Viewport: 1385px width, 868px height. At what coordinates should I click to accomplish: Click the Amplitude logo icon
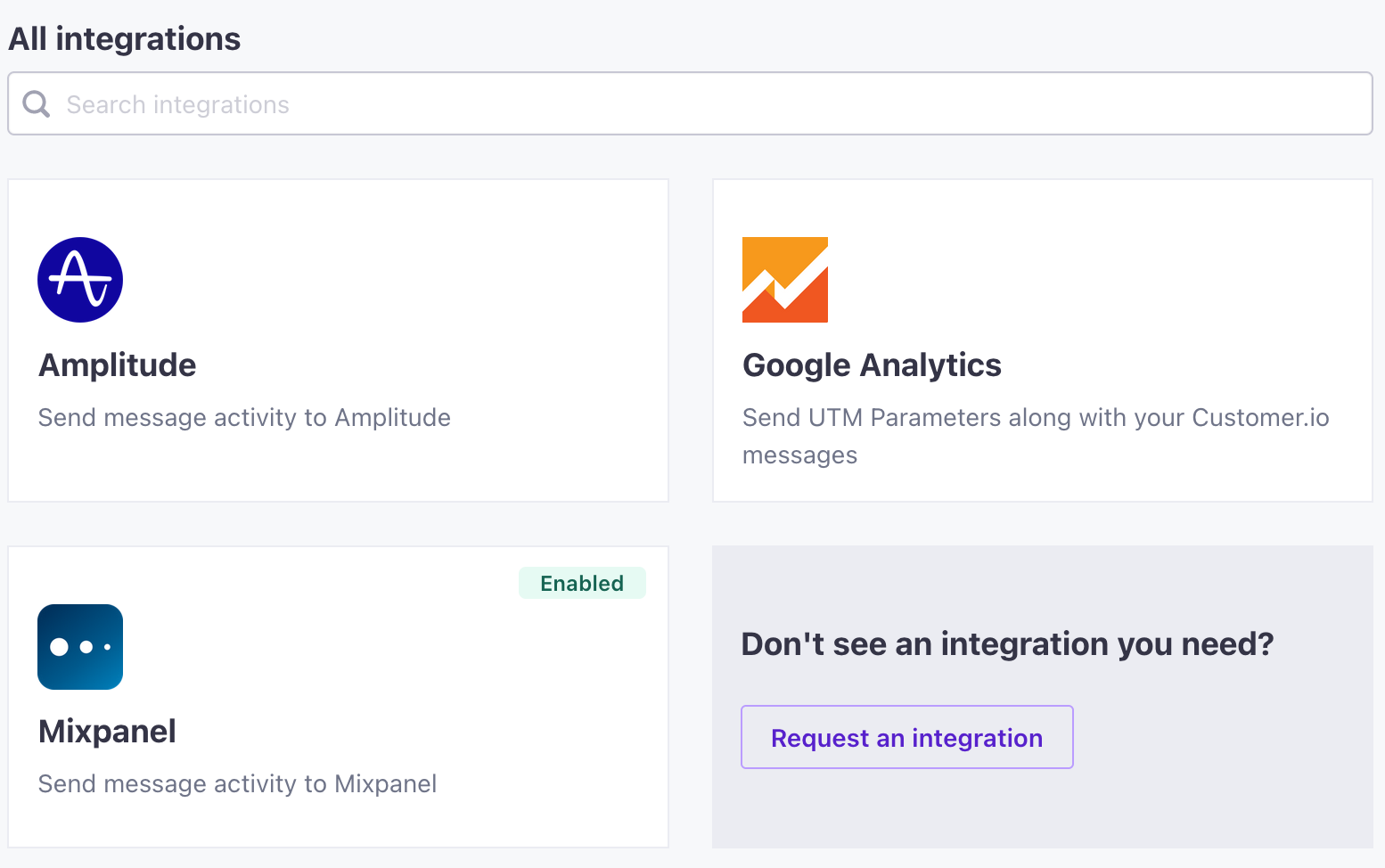80,280
